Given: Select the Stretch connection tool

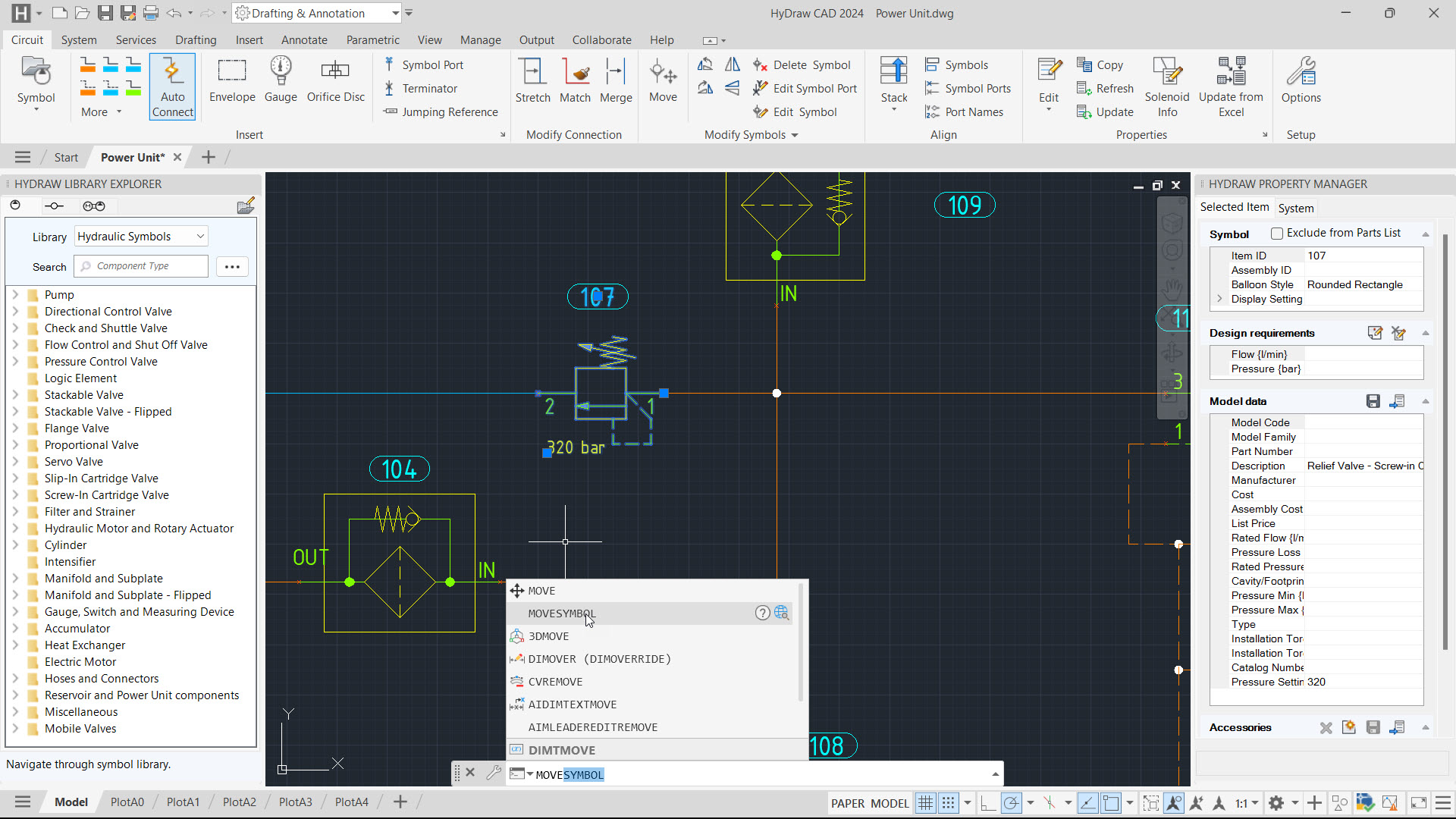Looking at the screenshot, I should click(532, 80).
